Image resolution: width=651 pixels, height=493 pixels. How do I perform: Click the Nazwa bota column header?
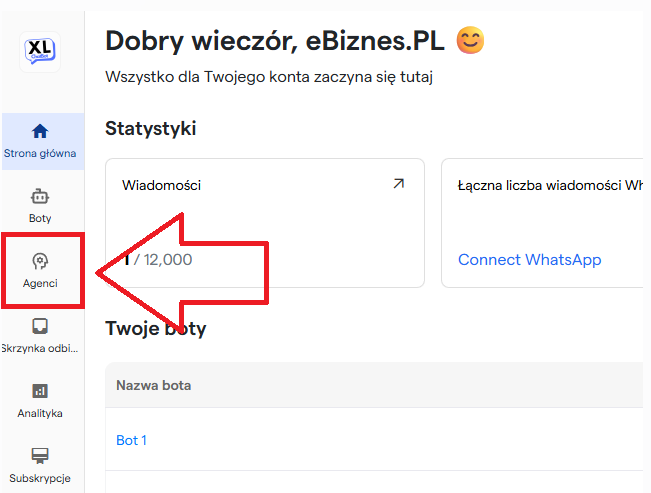point(153,385)
